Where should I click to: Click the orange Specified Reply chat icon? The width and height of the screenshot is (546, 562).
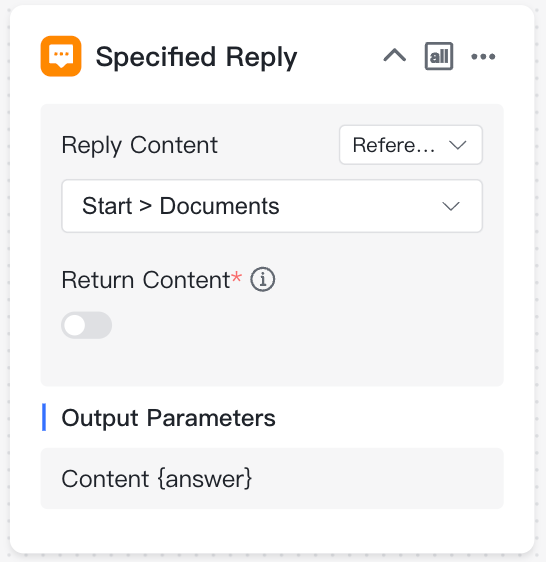pos(61,56)
